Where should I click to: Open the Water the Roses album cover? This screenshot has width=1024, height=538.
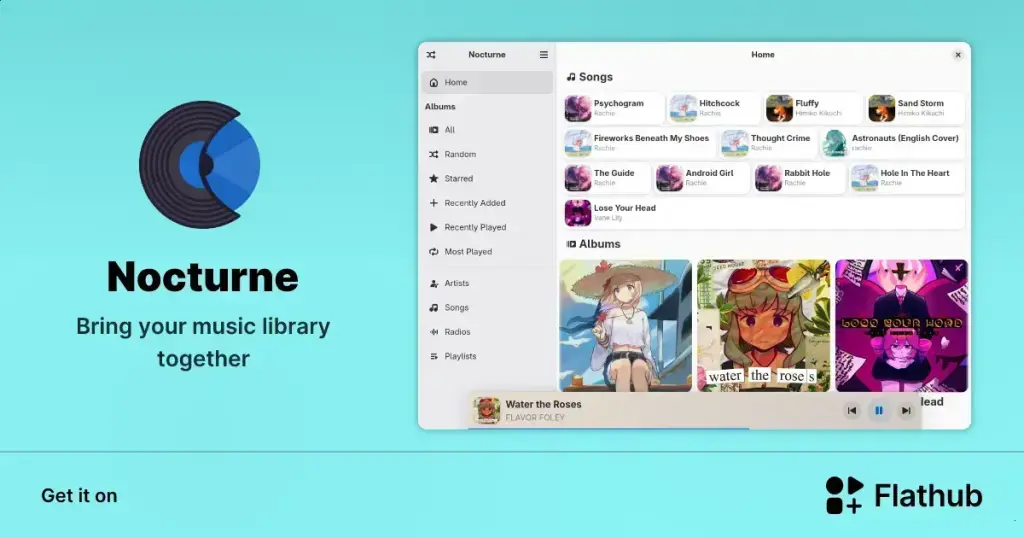coord(763,326)
